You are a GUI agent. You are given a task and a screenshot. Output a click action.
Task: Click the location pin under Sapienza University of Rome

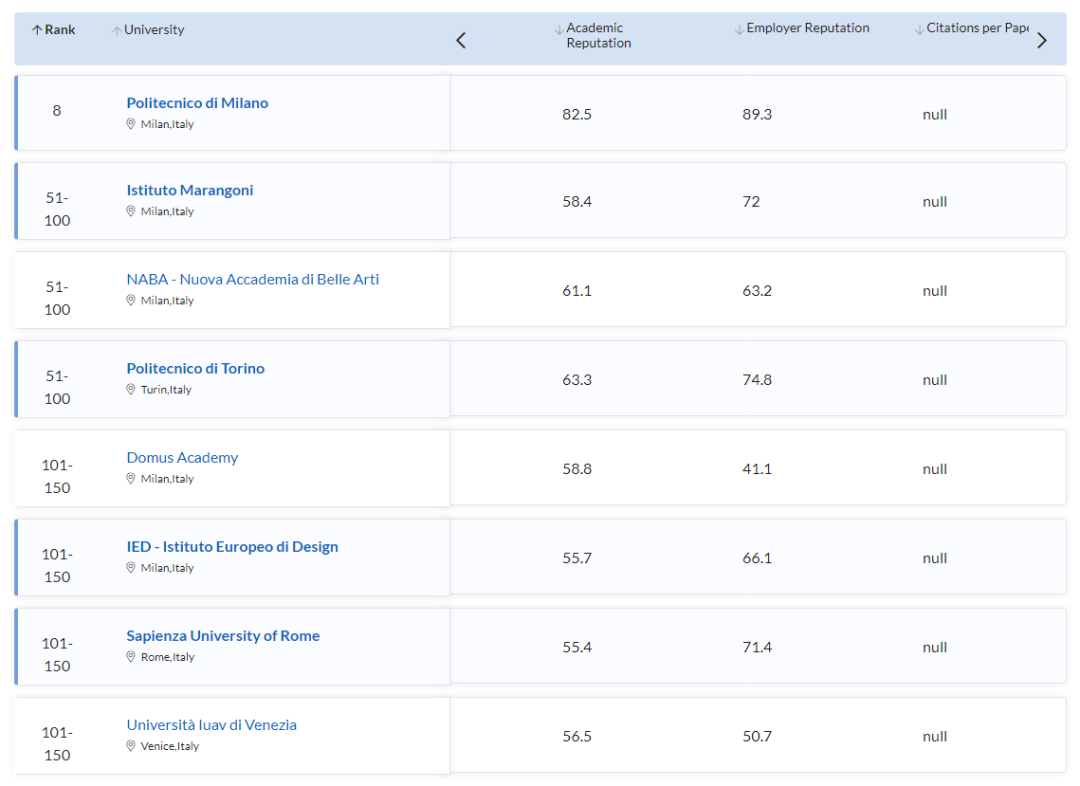pos(130,657)
